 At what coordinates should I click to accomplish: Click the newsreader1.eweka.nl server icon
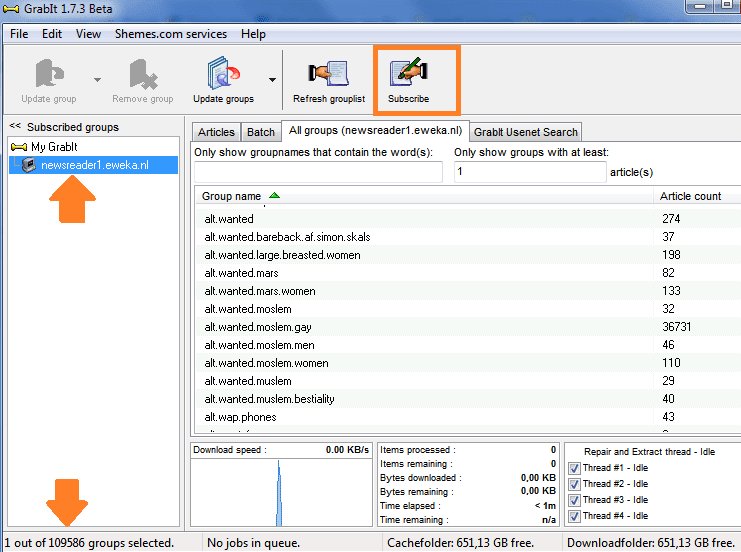click(x=29, y=165)
